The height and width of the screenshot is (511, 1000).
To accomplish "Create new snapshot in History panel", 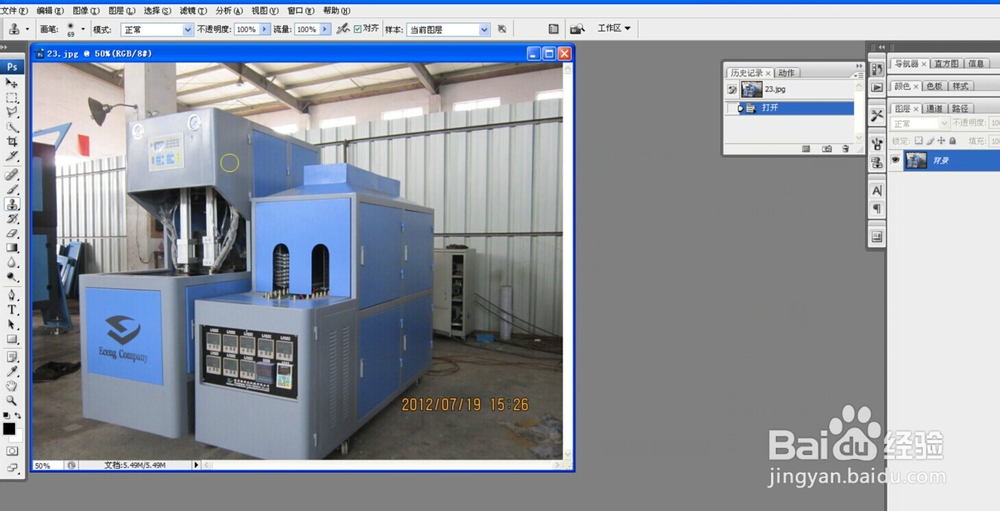I will [827, 149].
